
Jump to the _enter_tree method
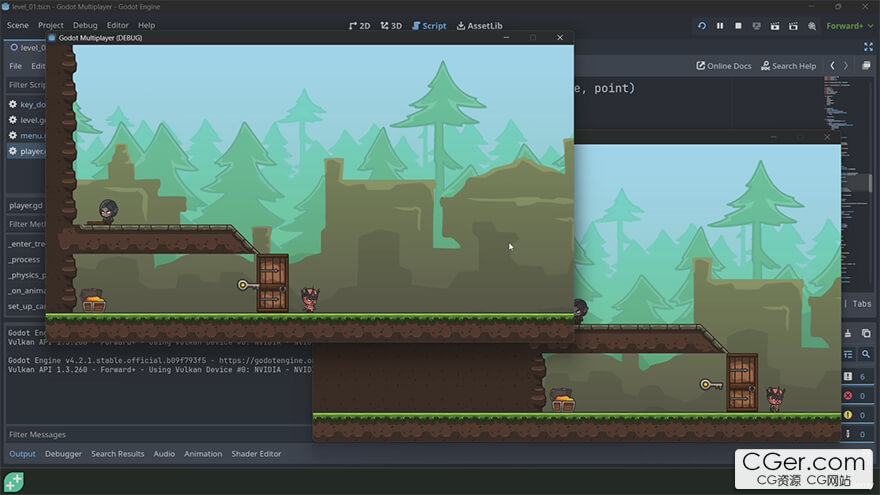coord(26,244)
